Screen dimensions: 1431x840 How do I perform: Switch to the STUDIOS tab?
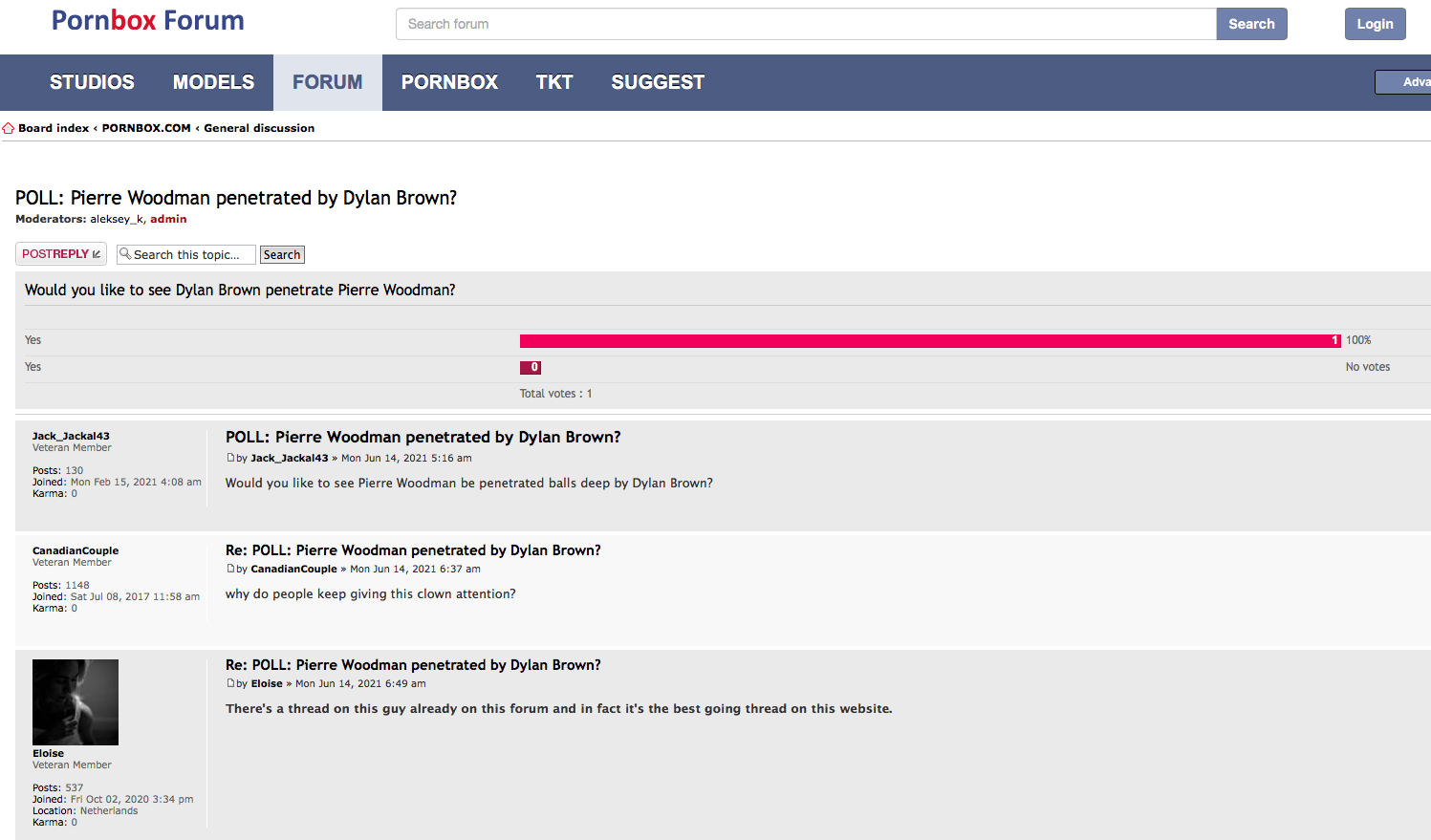tap(92, 83)
